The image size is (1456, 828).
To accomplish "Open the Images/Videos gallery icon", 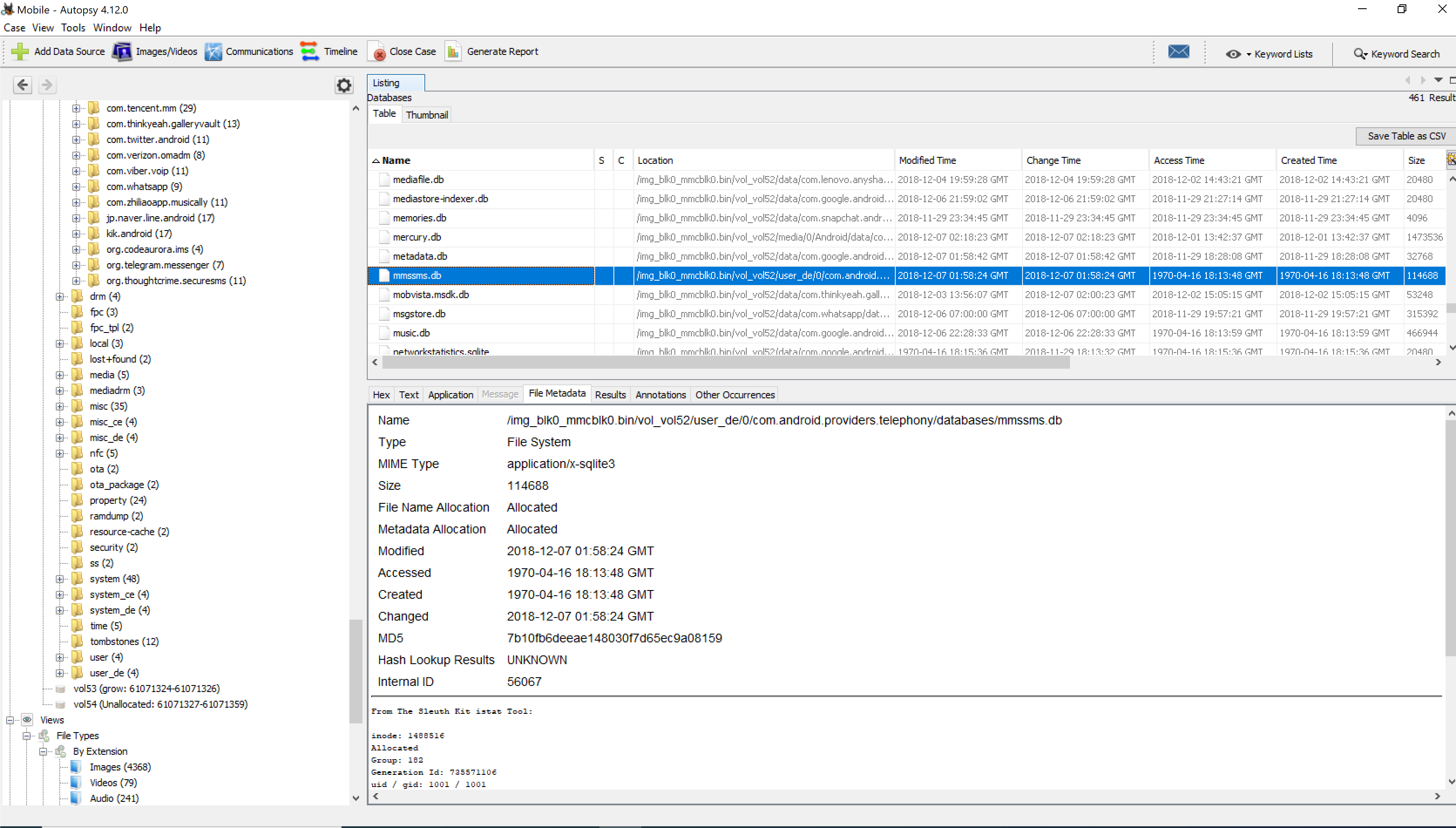I will tap(122, 52).
